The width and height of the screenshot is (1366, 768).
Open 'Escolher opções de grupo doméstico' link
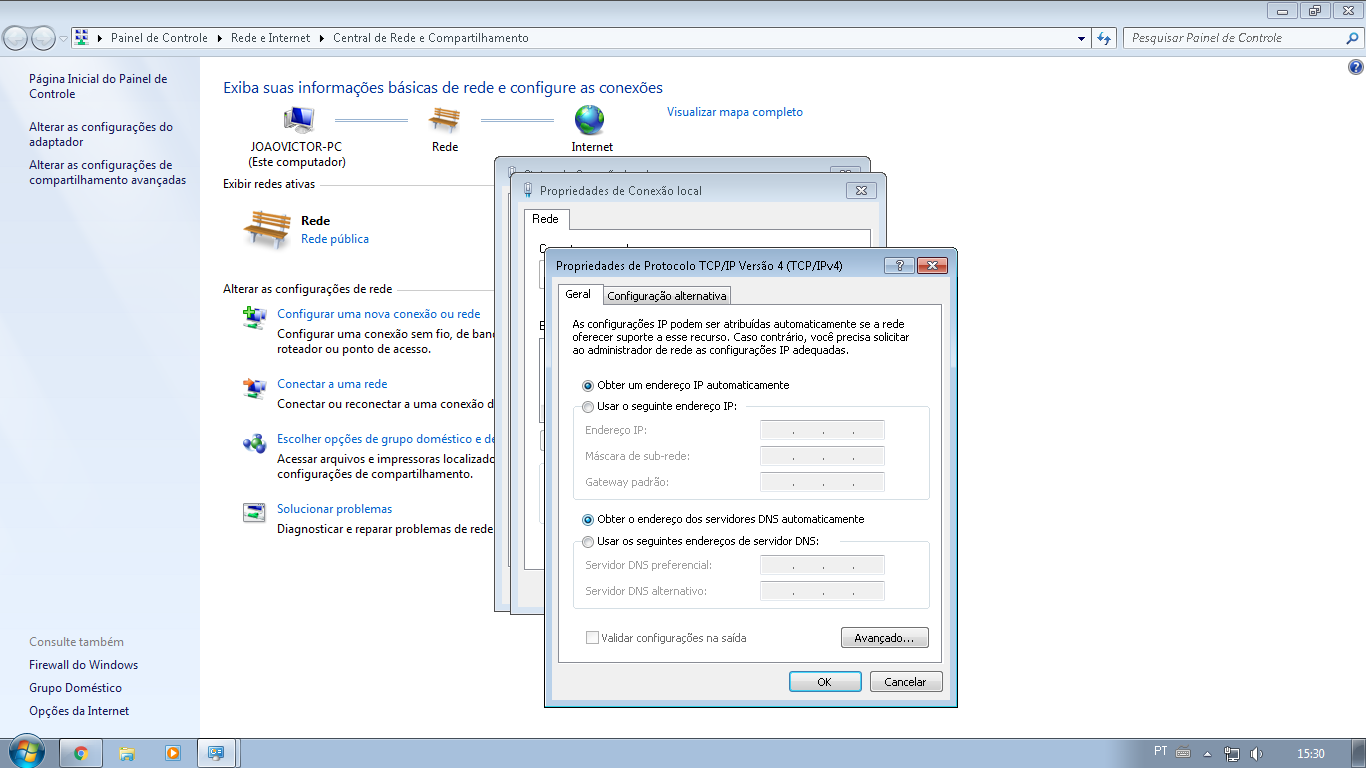[x=386, y=439]
